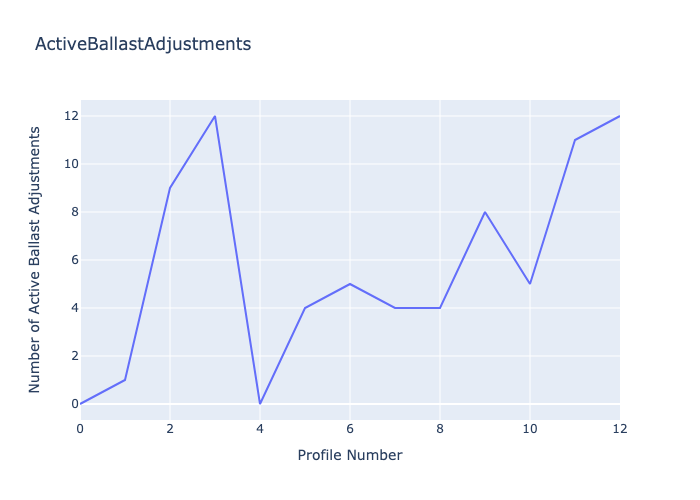Click the x-axis tick label 10
Viewport: 700px width, 500px height.
(x=530, y=428)
